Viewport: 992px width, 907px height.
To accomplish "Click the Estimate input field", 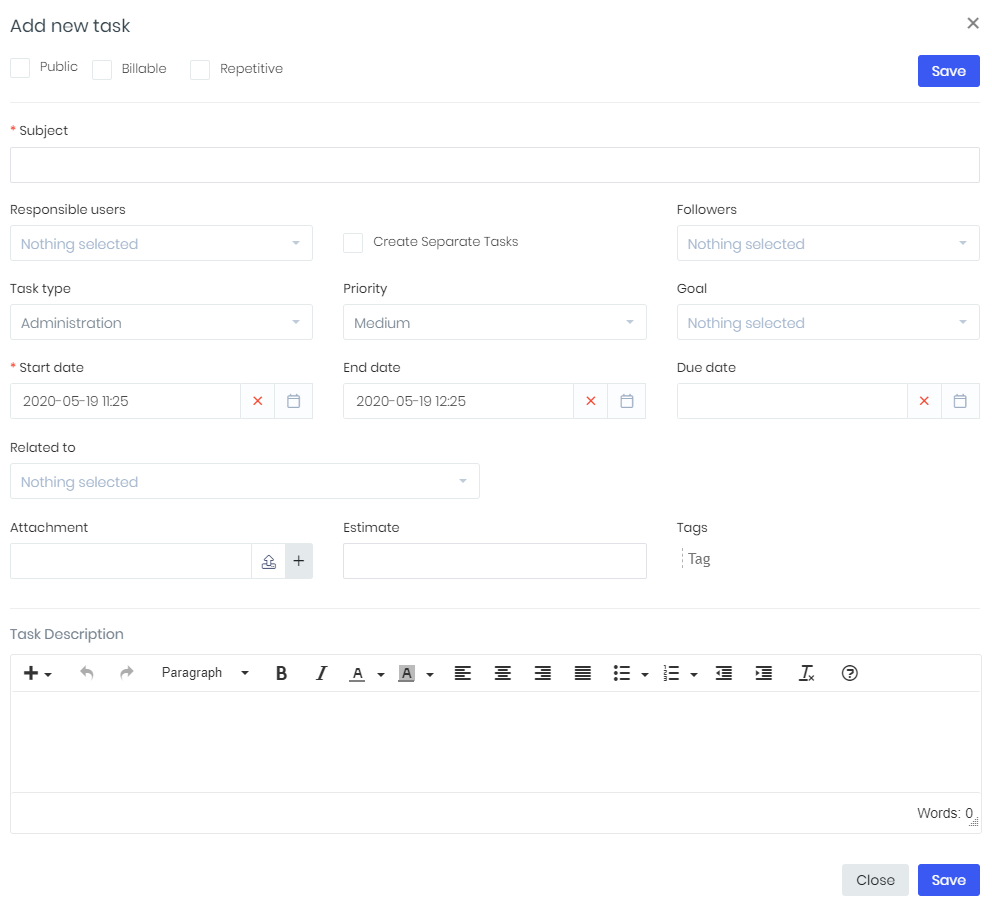I will tap(495, 561).
